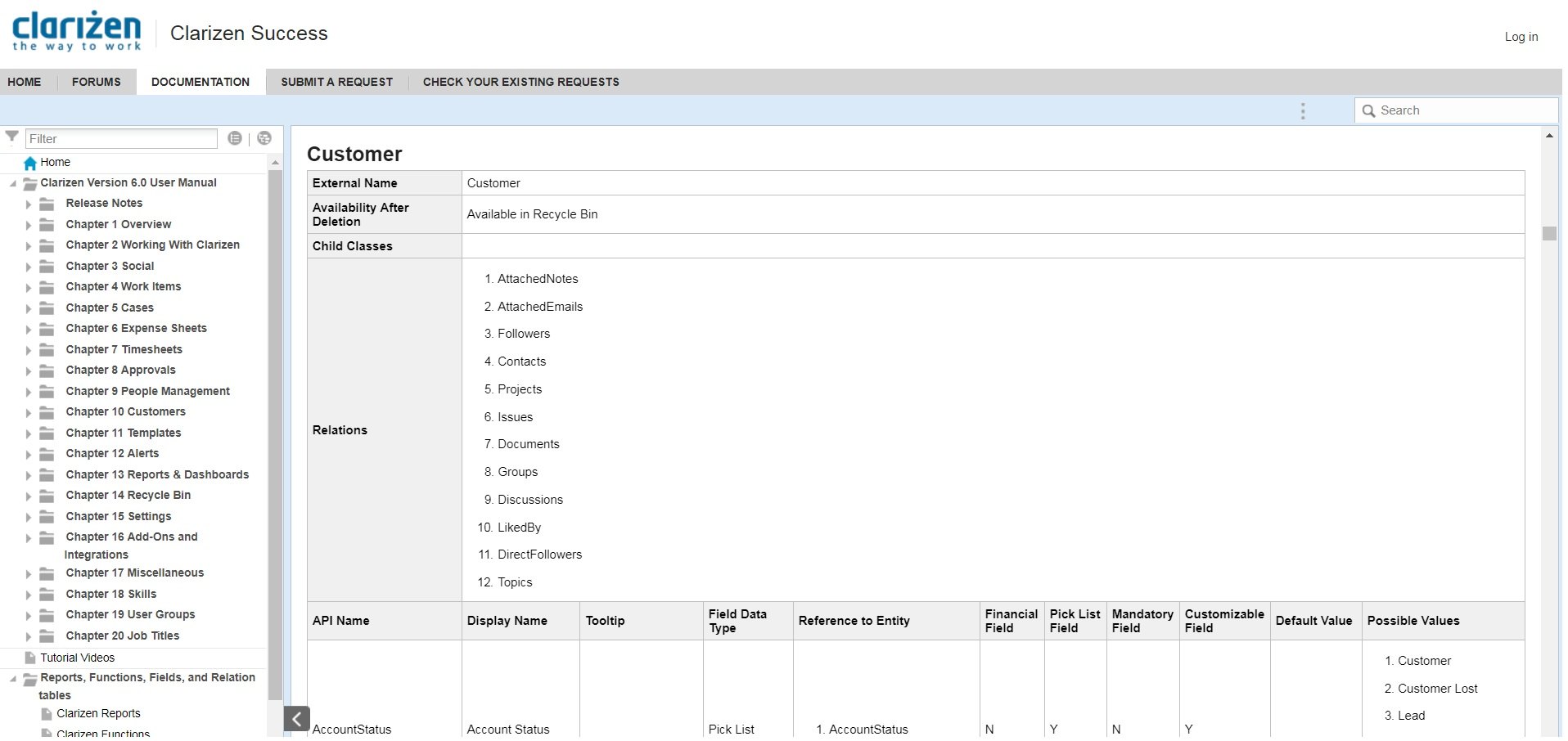1568x741 pixels.
Task: Click into the sidebar Filter text field
Action: [x=121, y=139]
